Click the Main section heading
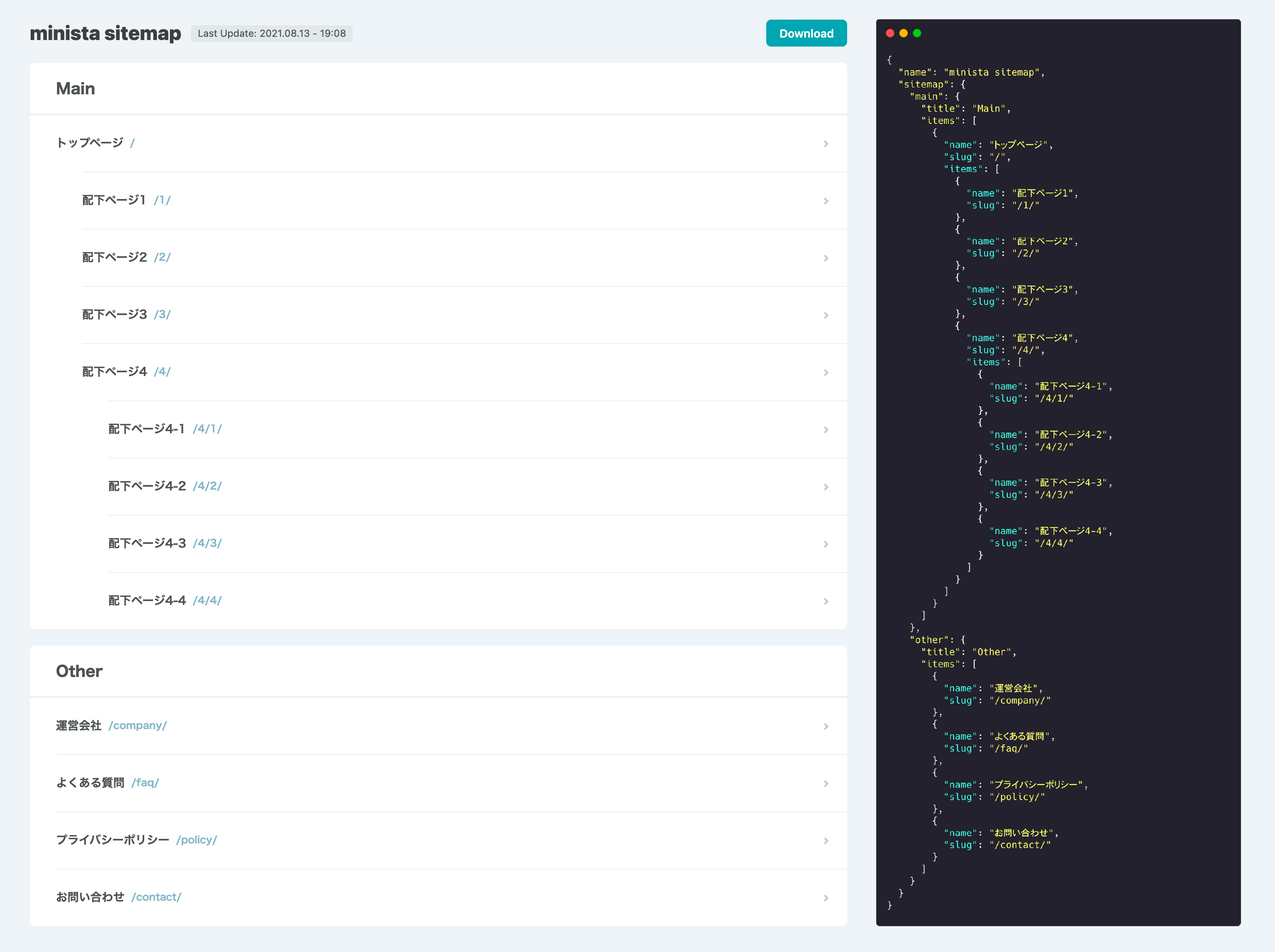Screen dimensions: 1275x952 [76, 89]
